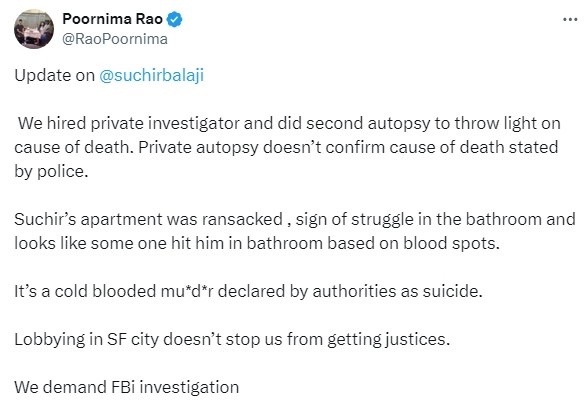Click the line starting 'We hired private investigator'
The image size is (587, 414).
(x=289, y=124)
